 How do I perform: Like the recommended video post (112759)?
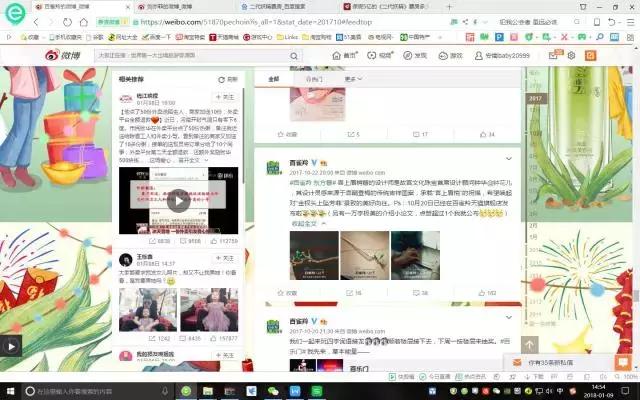tap(224, 241)
